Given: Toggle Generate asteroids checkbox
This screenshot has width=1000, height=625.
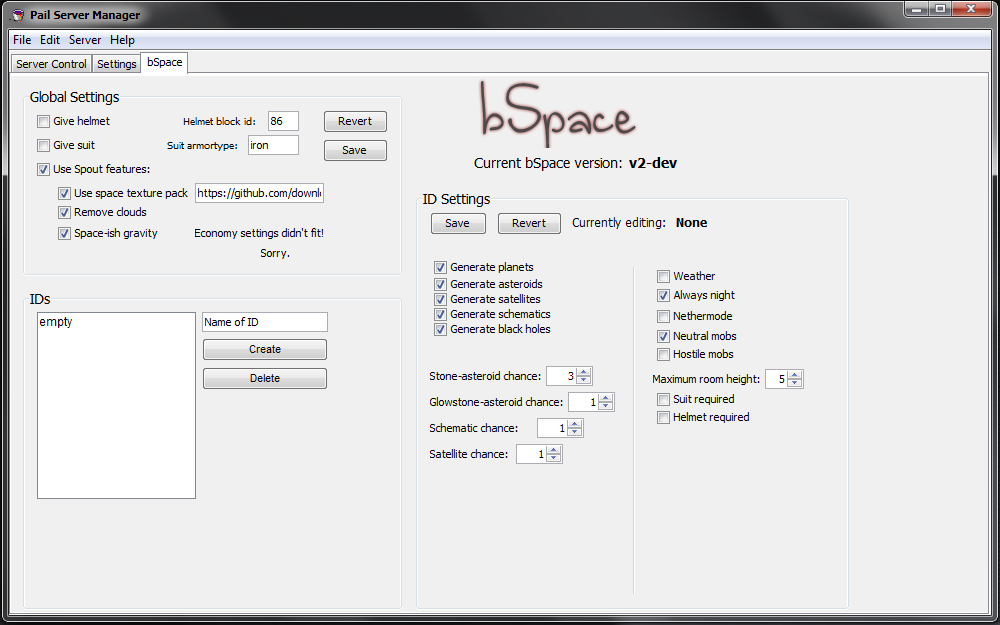Looking at the screenshot, I should click(440, 284).
